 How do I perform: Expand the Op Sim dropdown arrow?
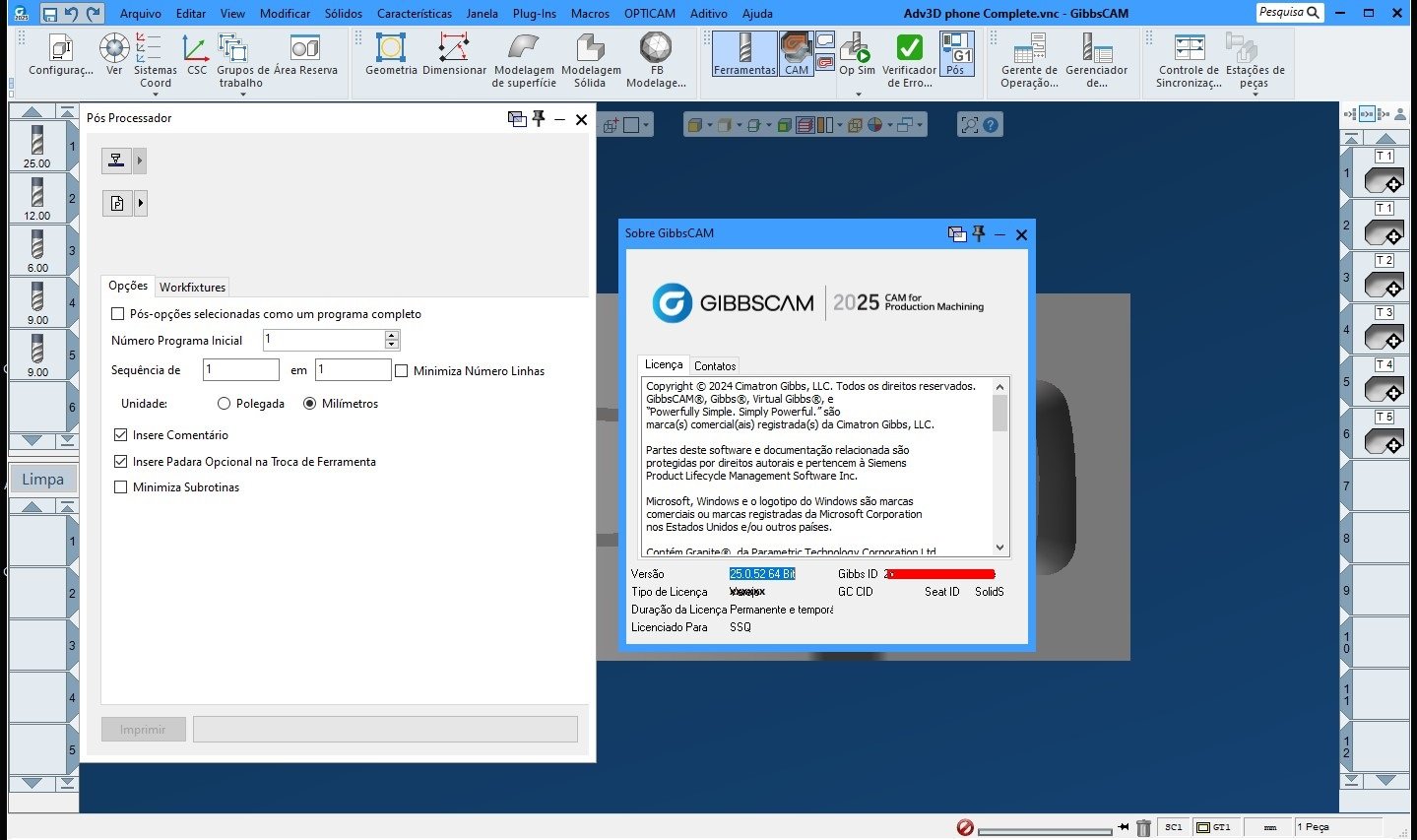pyautogui.click(x=858, y=95)
